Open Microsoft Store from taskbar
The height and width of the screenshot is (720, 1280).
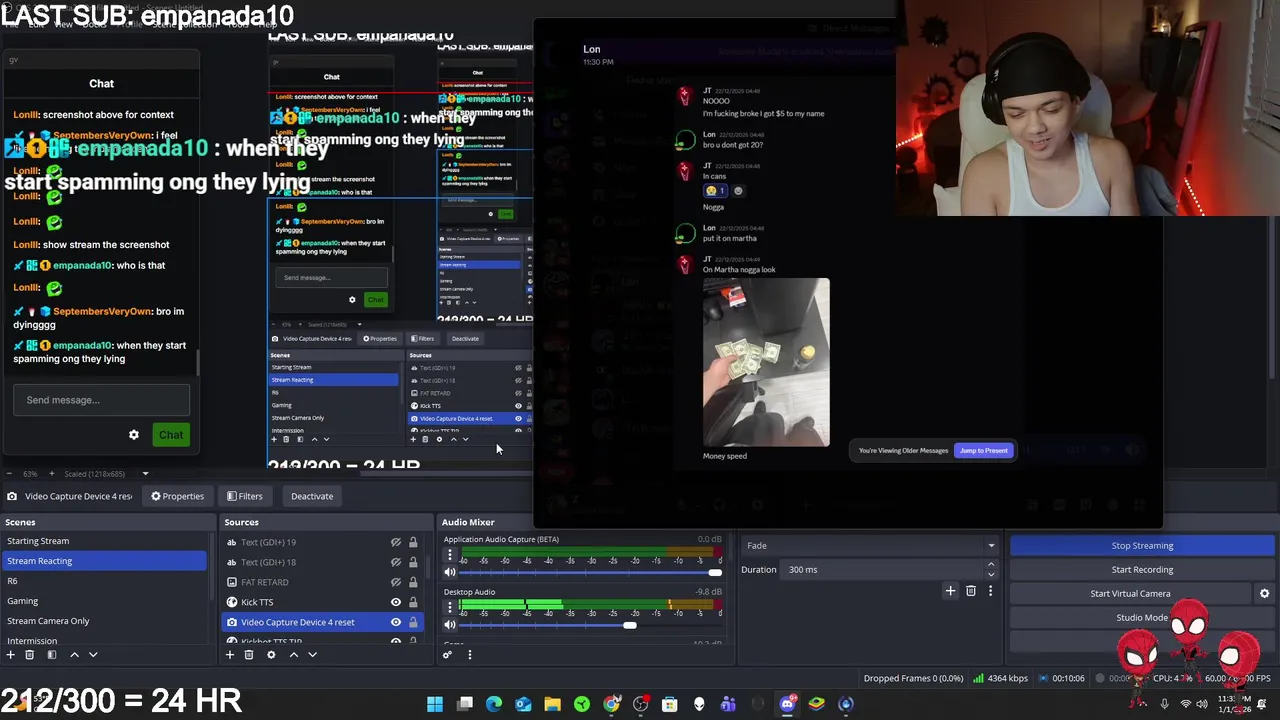(x=669, y=704)
